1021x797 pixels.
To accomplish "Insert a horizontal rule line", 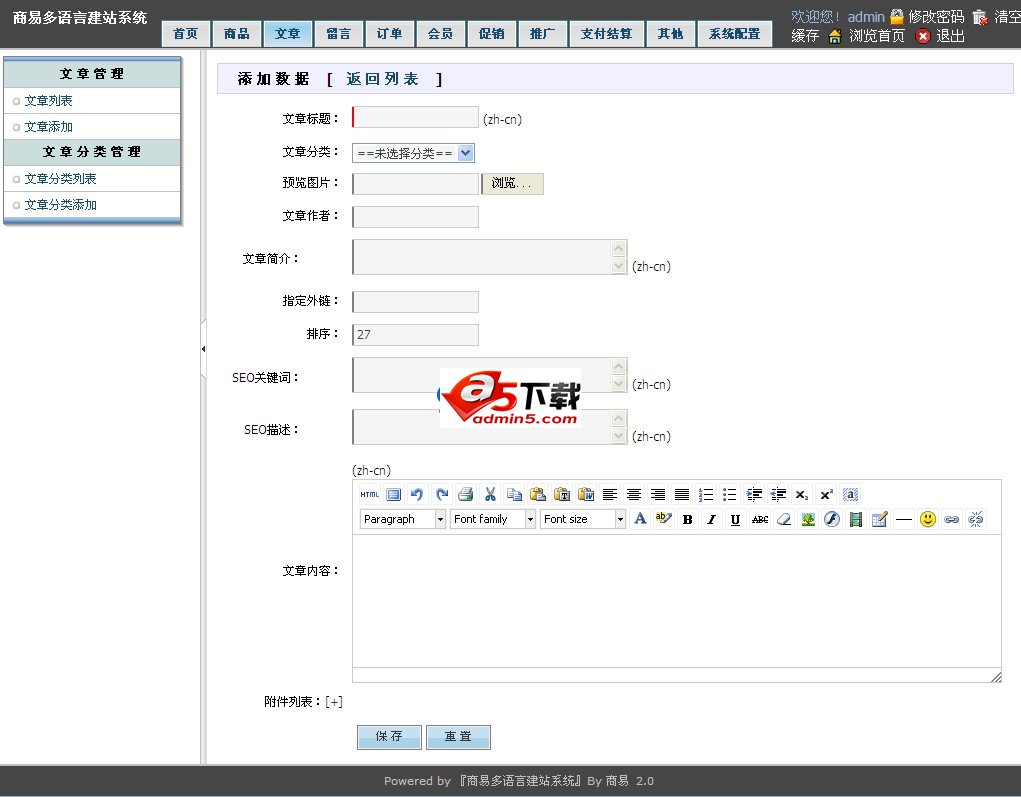I will pyautogui.click(x=904, y=520).
